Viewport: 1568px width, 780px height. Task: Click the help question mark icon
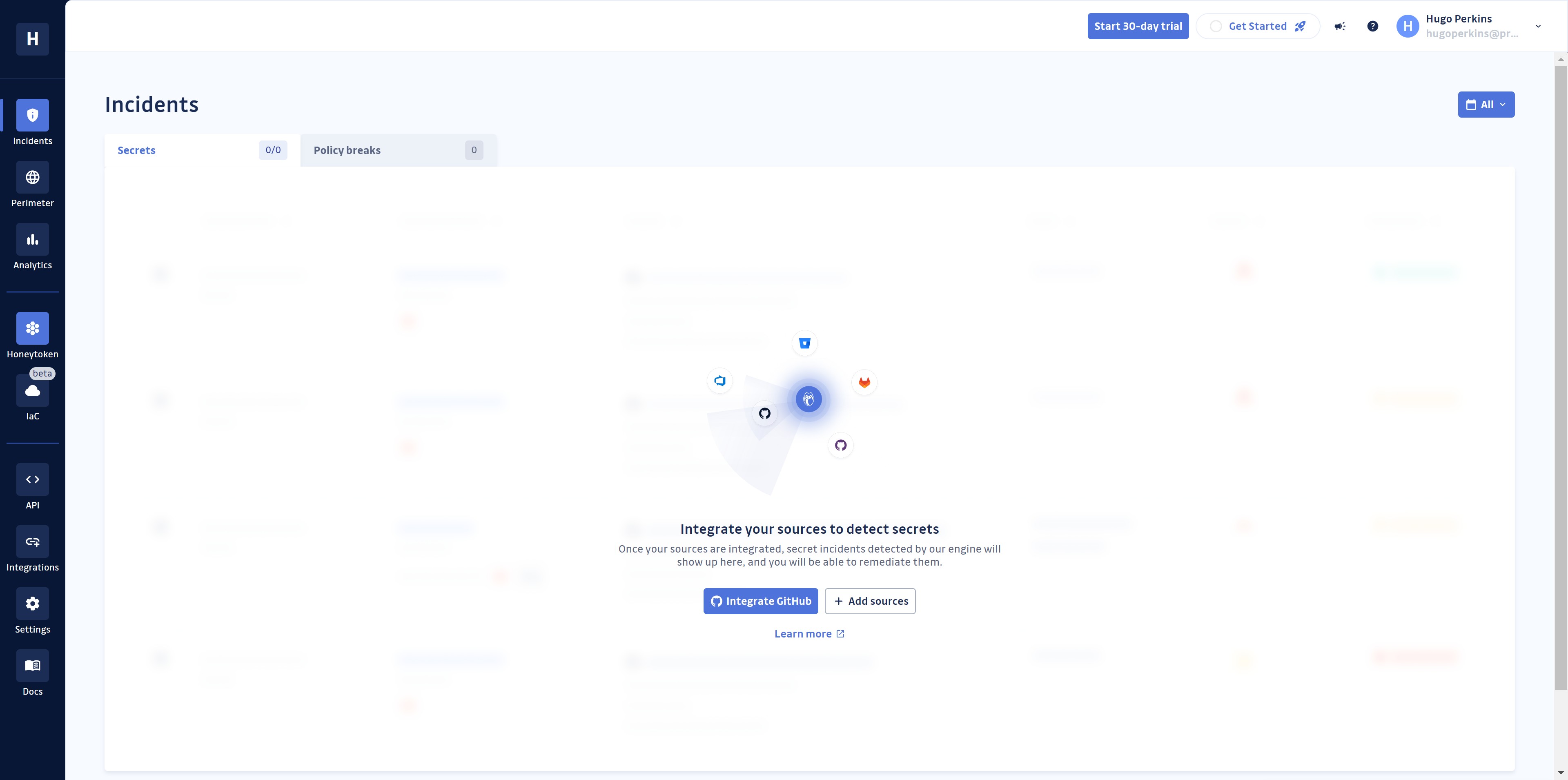tap(1373, 26)
